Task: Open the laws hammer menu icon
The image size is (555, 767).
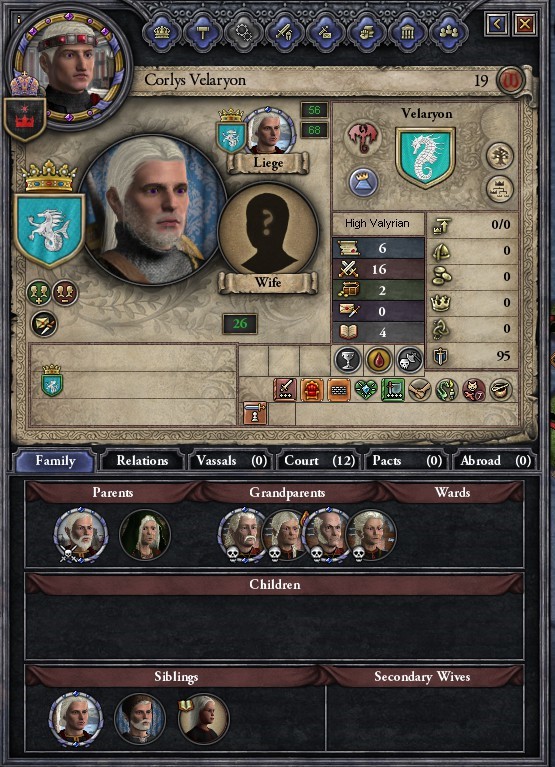Action: (203, 33)
